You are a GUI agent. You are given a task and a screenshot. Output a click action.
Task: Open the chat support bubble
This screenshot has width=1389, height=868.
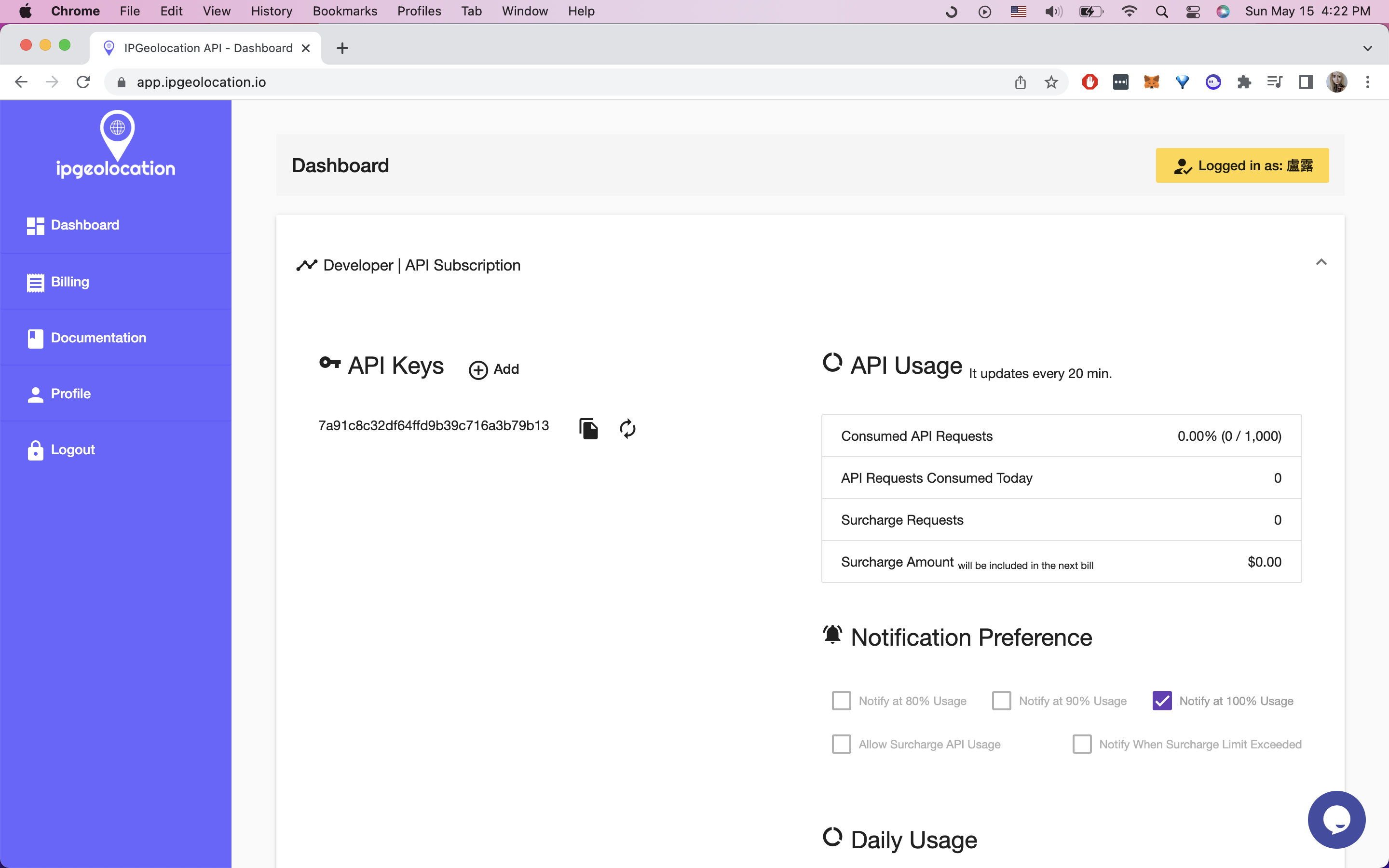click(x=1336, y=819)
